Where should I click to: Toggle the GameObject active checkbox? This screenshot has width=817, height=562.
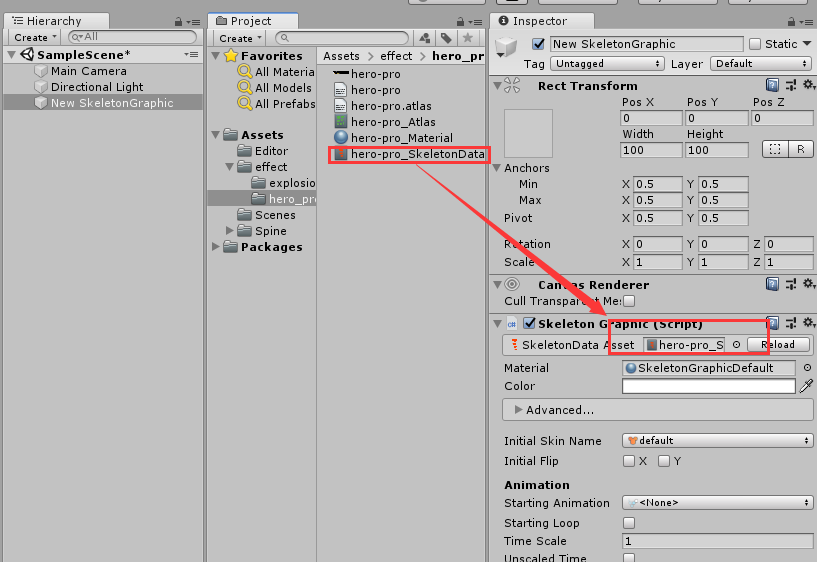(538, 44)
